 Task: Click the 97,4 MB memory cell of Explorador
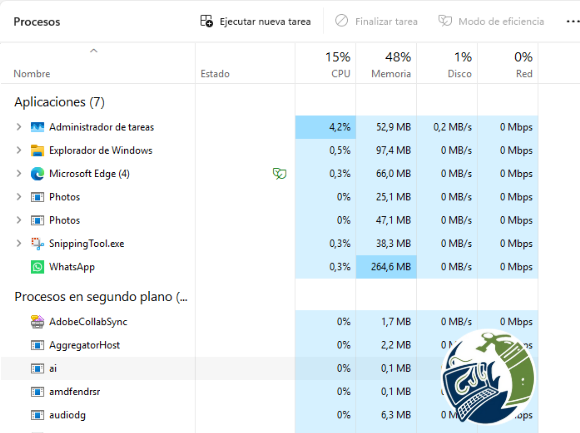coord(386,150)
